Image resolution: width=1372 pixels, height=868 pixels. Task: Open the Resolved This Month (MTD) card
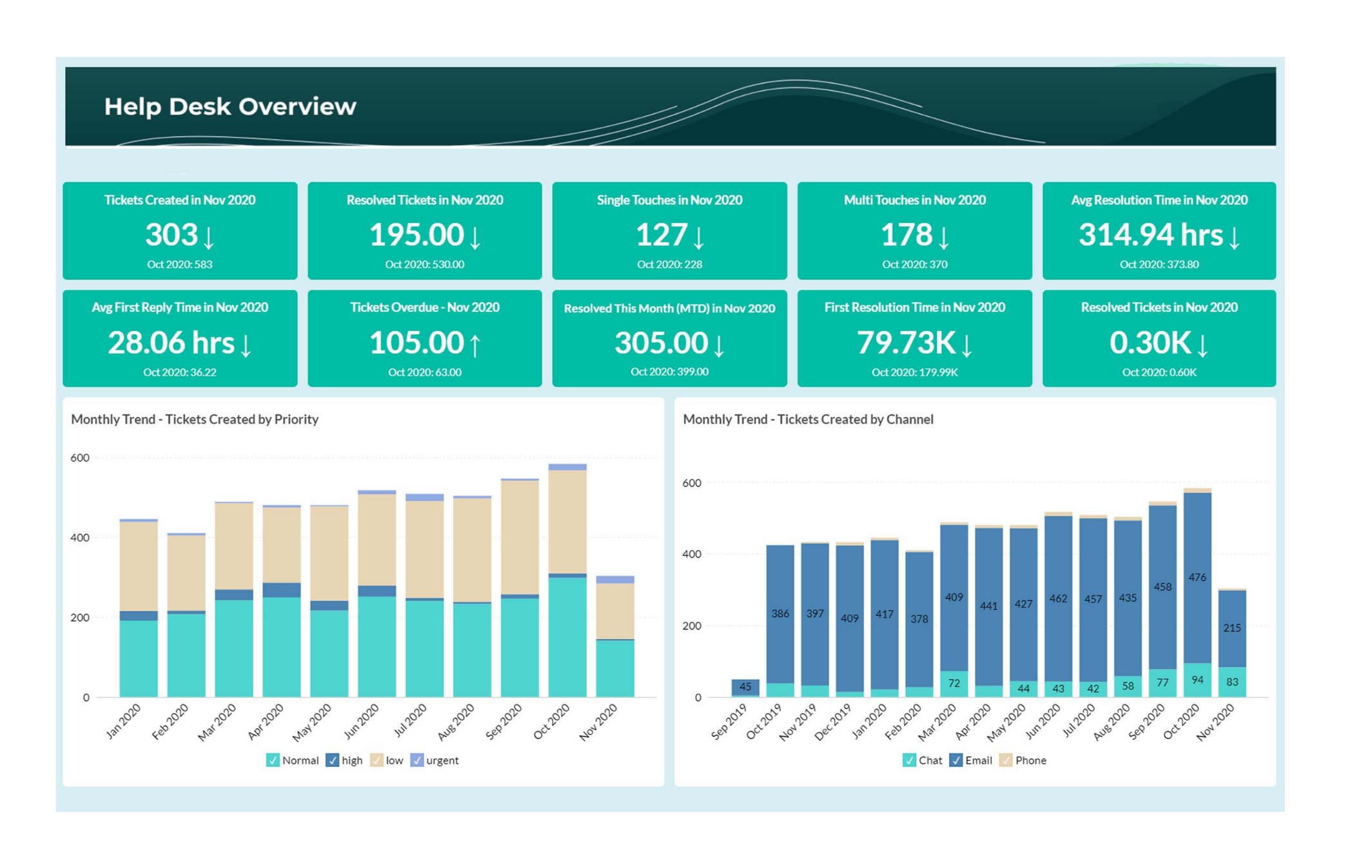click(669, 338)
